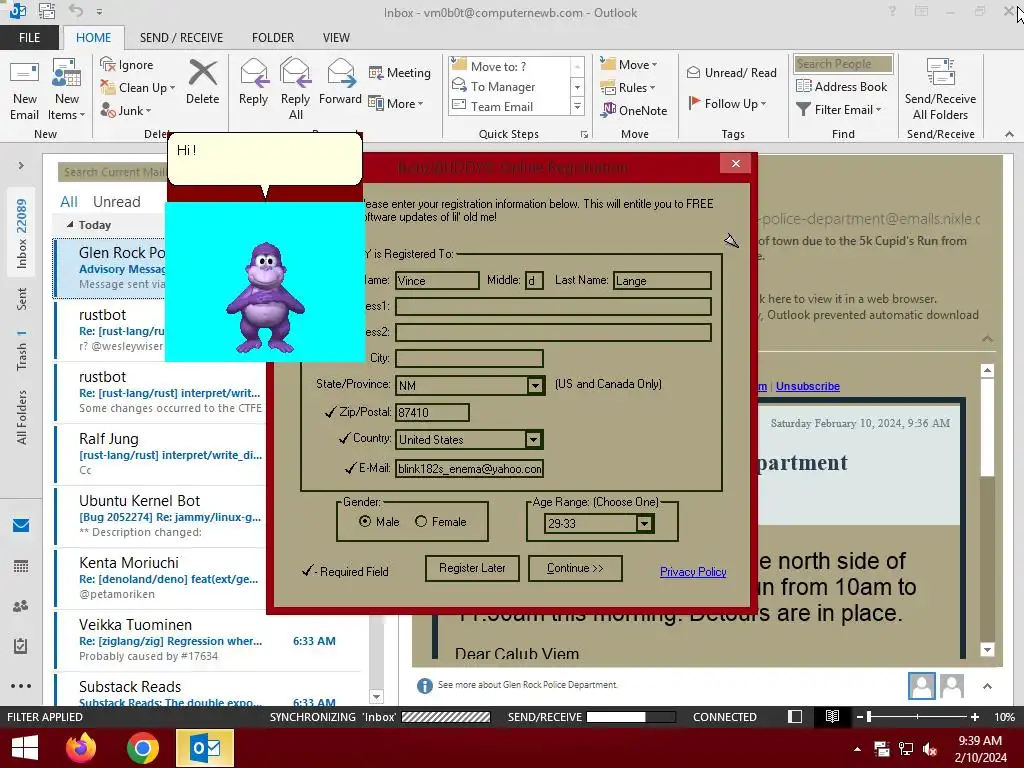The image size is (1024, 768).
Task: Open Calendar view in navigation bar
Action: [21, 566]
